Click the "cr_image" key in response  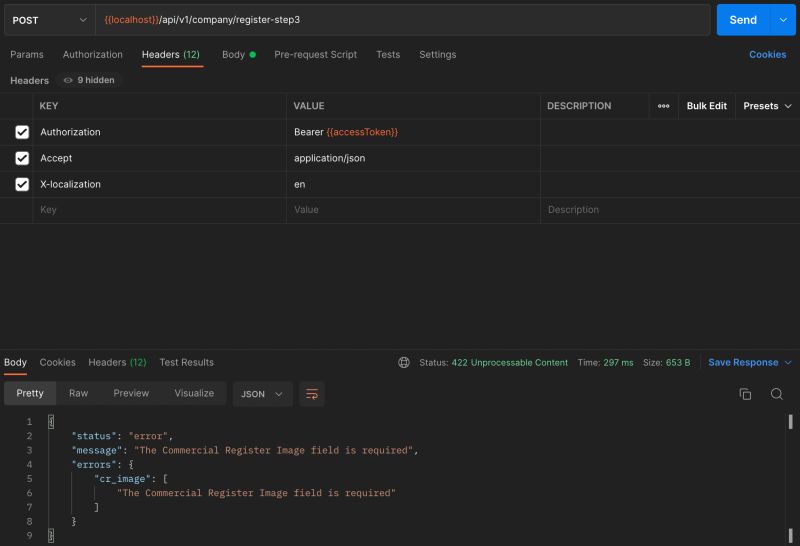point(122,479)
